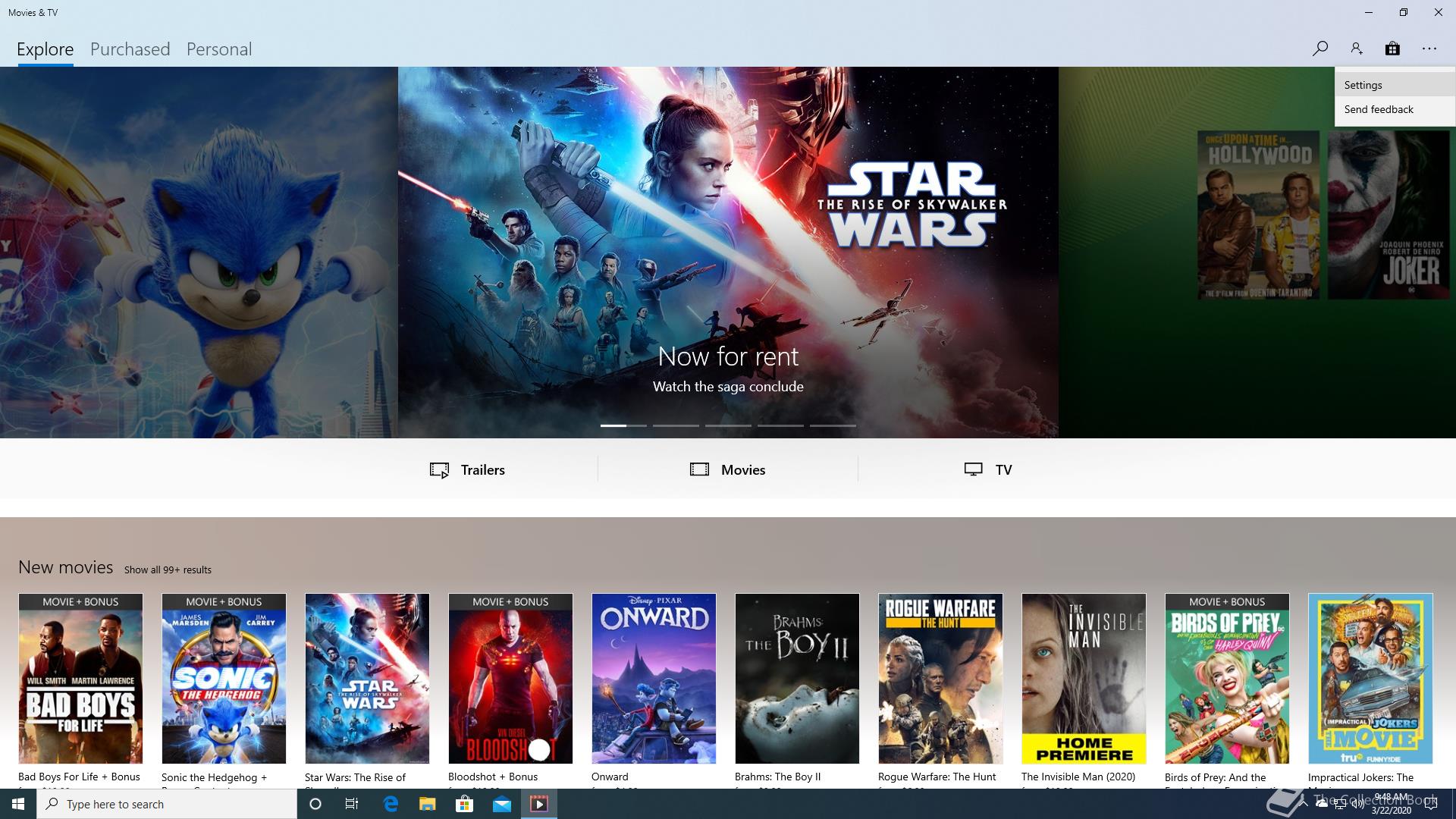Select the Sonic hero banner on the left
Image resolution: width=1456 pixels, height=819 pixels.
point(199,252)
